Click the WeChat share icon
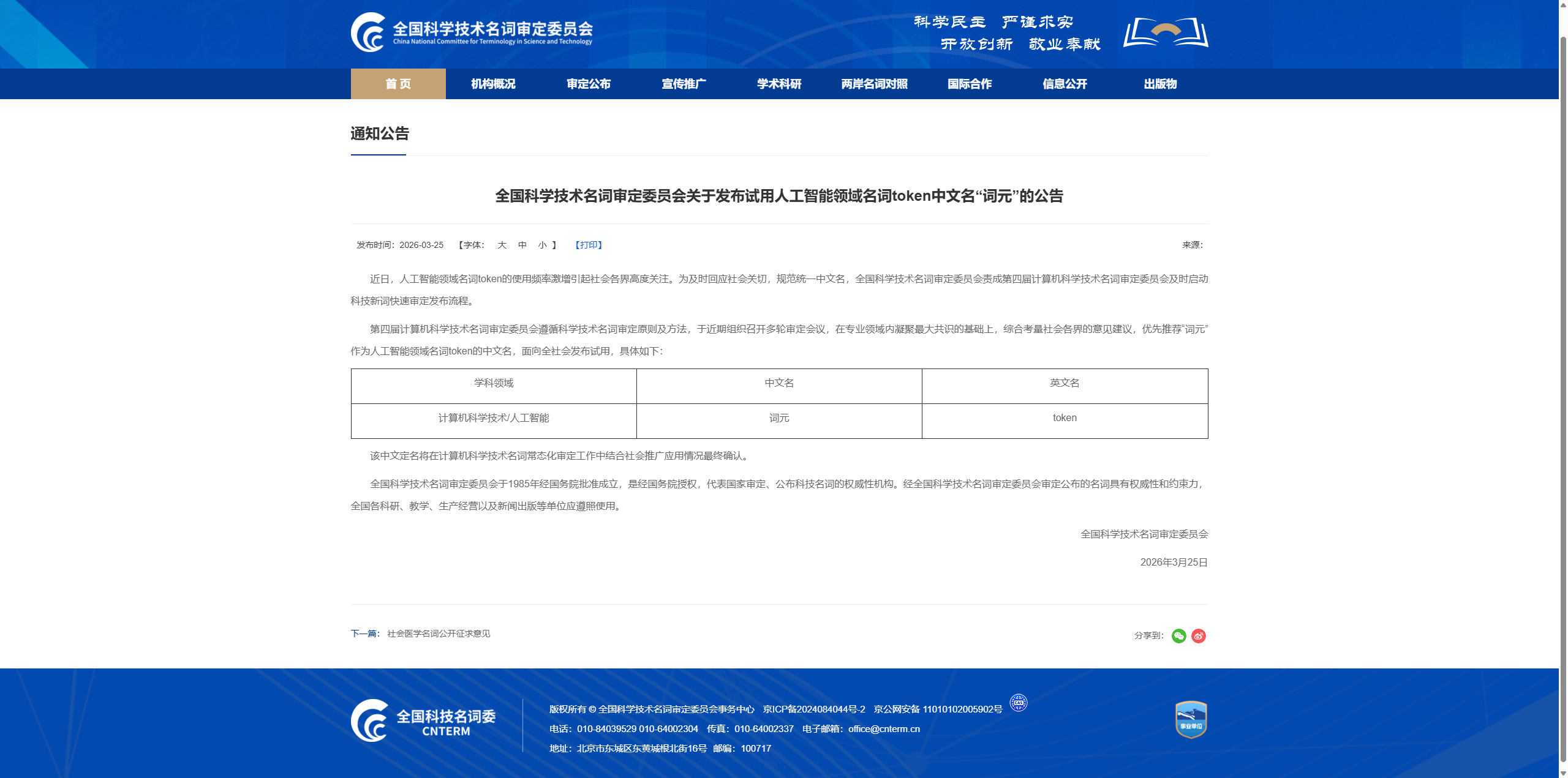Viewport: 1568px width, 778px height. point(1179,636)
